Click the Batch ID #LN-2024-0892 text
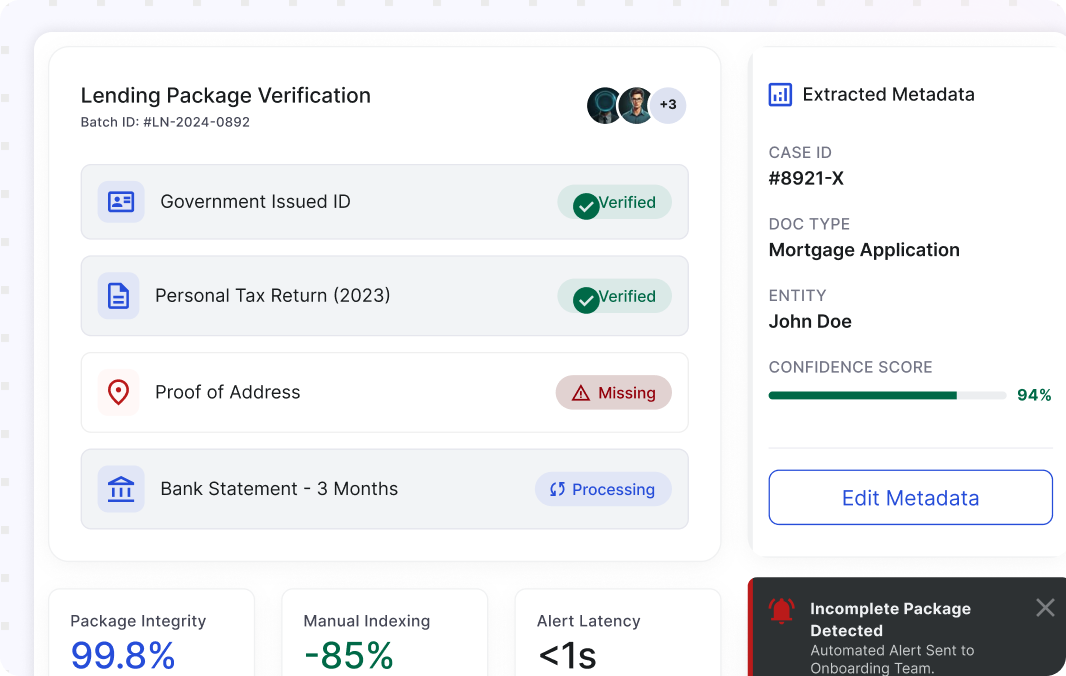 coord(165,122)
